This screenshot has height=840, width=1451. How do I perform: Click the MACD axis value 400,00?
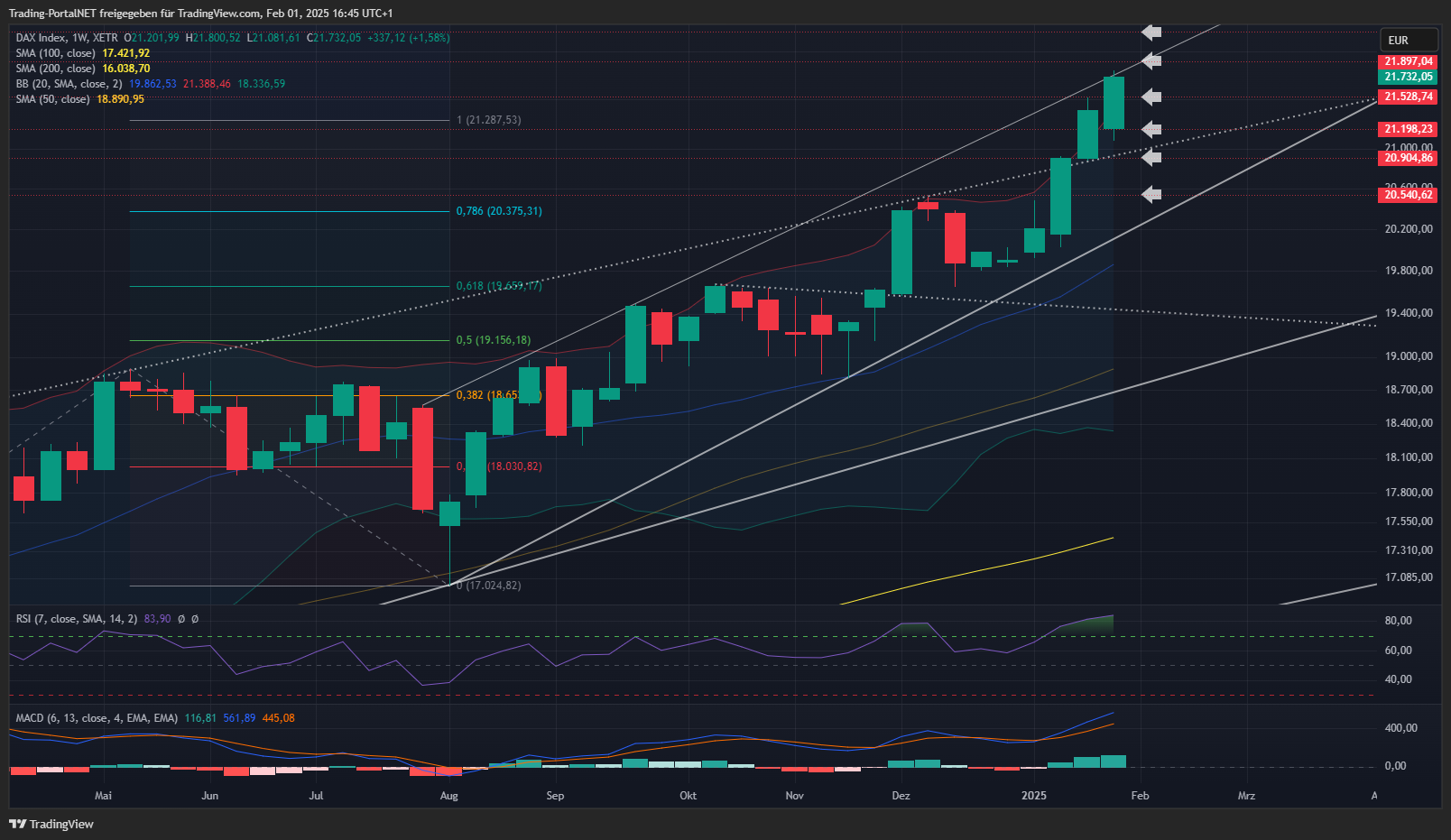point(1401,728)
